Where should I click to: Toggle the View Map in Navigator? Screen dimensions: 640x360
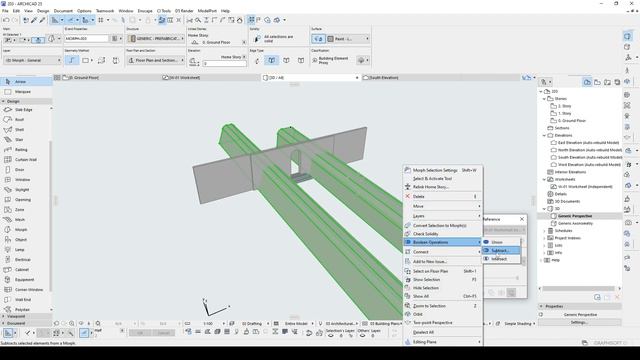[597, 82]
